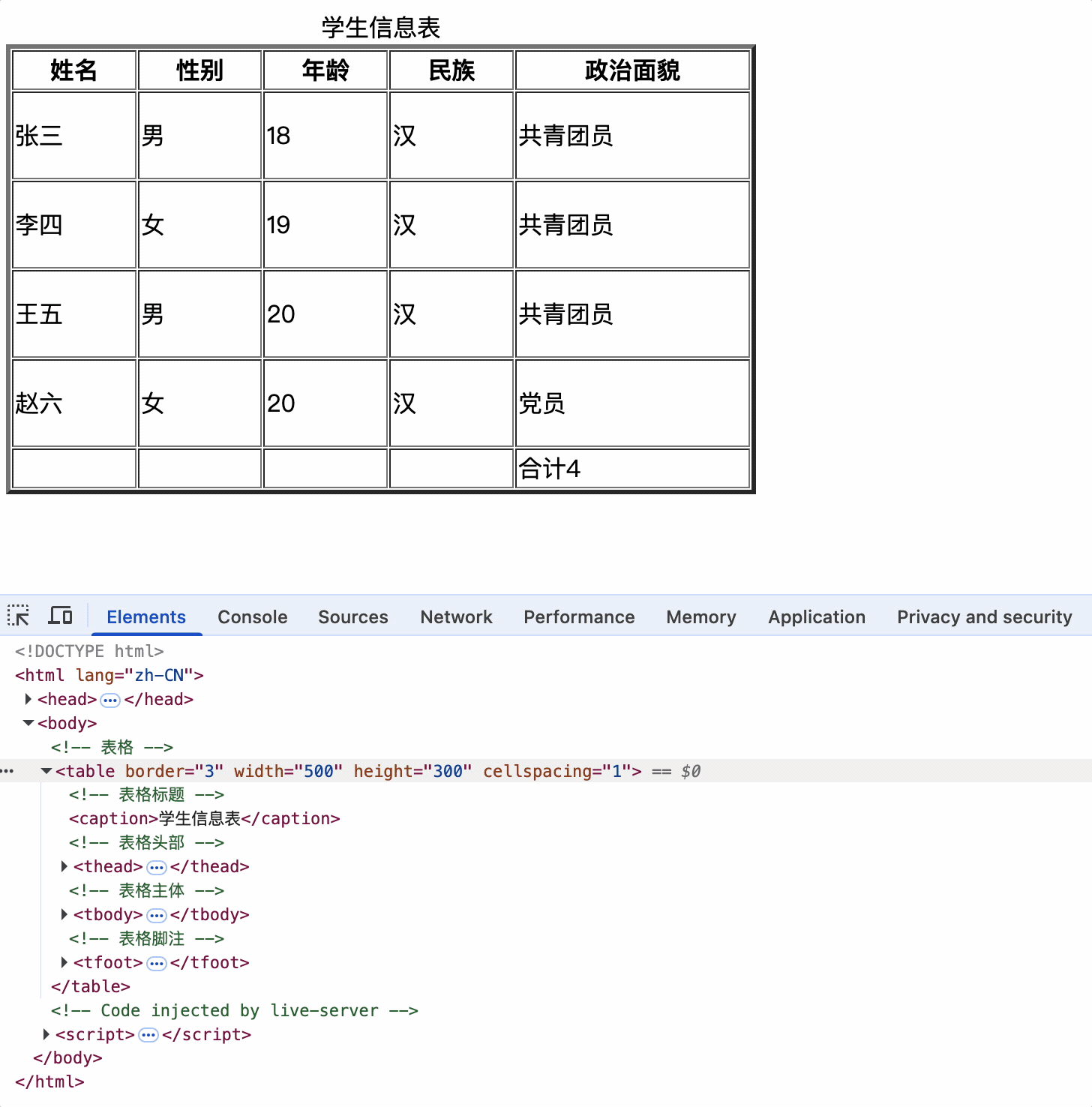Click the "党员" cell in 赵六's row

click(x=633, y=403)
